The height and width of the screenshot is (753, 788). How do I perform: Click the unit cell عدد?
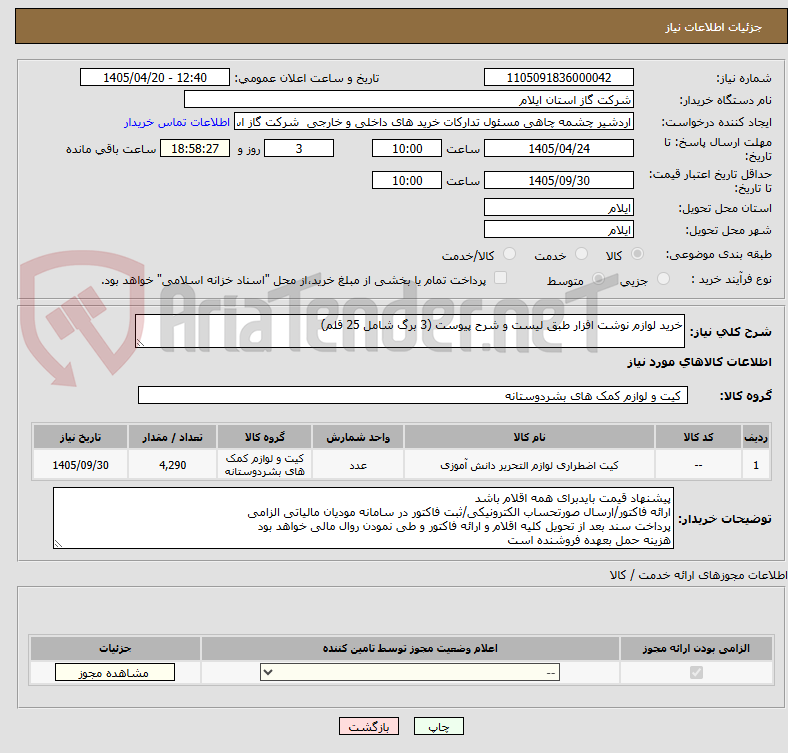[x=358, y=465]
